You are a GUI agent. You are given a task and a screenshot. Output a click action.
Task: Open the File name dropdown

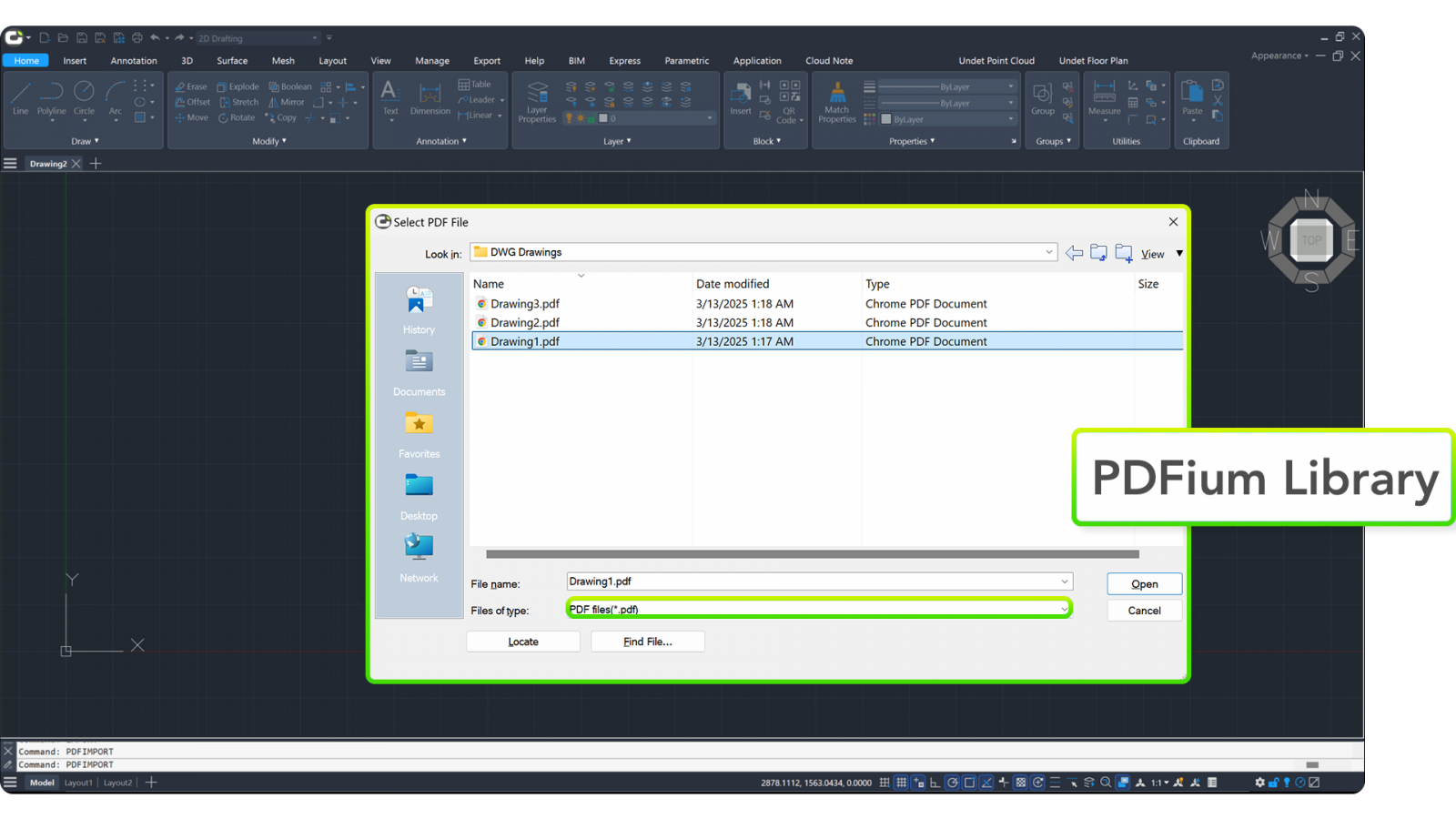1064,581
